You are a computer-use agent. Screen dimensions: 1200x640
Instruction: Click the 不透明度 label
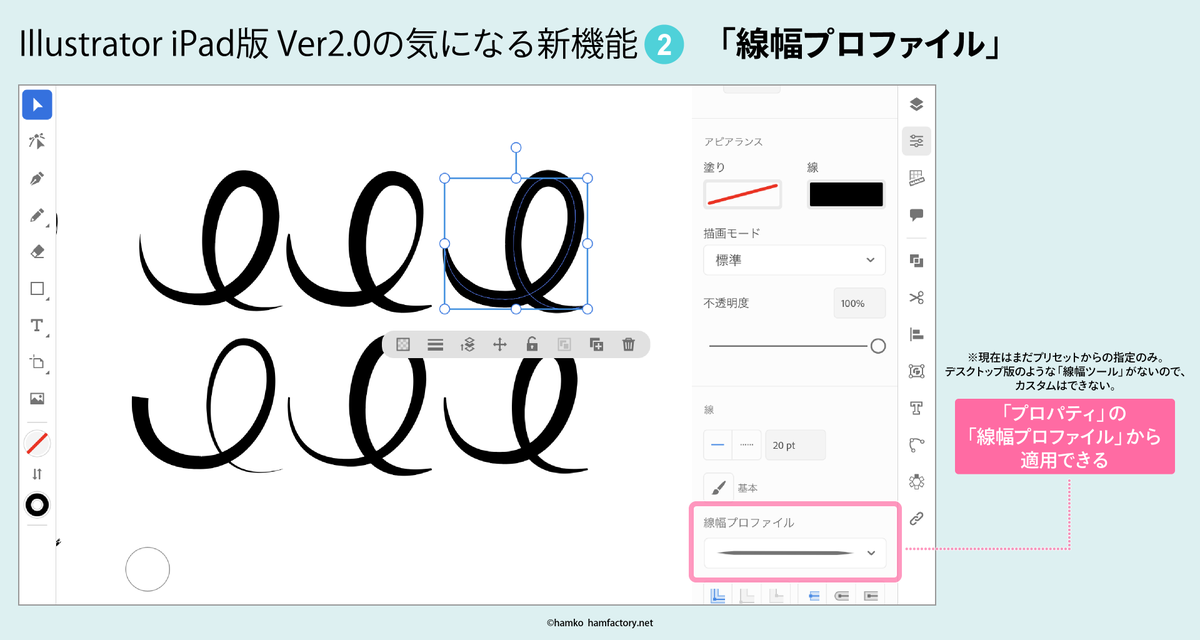point(727,302)
